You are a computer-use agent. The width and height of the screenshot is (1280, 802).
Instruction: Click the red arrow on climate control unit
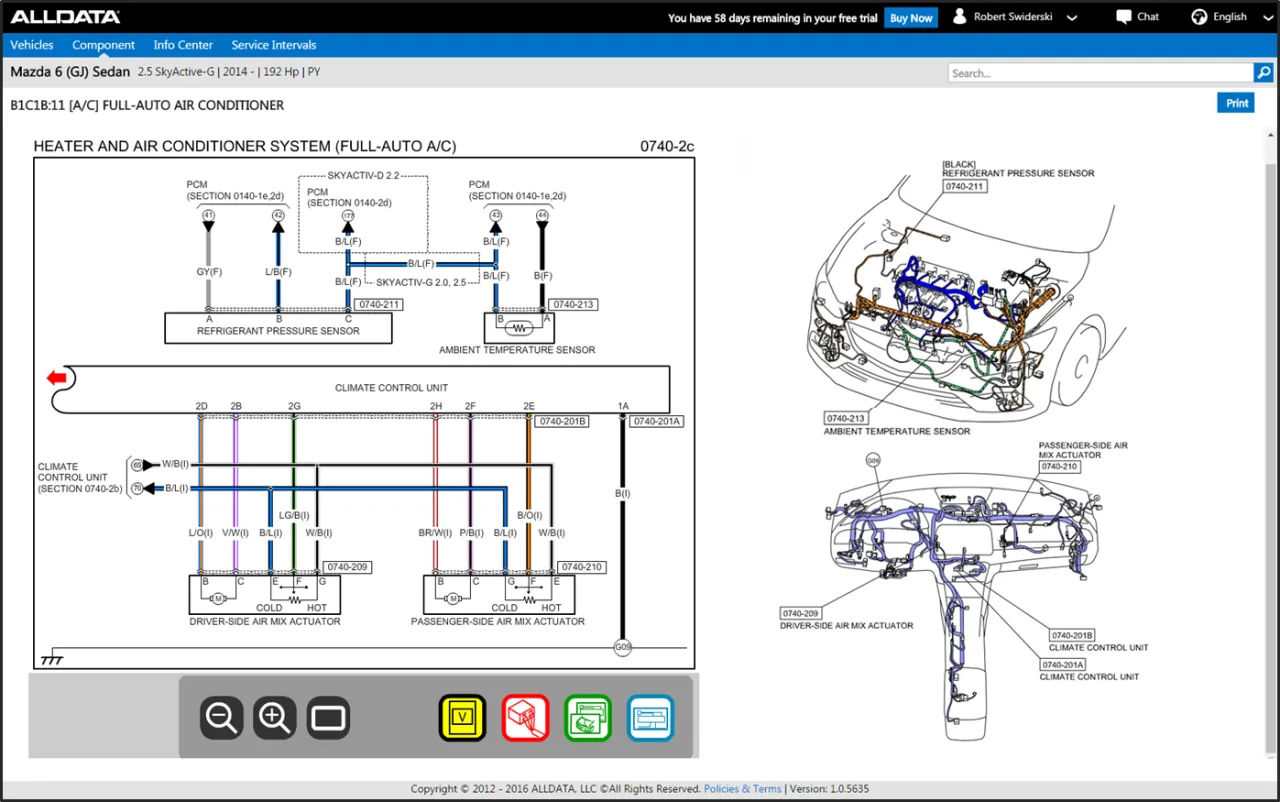point(57,377)
